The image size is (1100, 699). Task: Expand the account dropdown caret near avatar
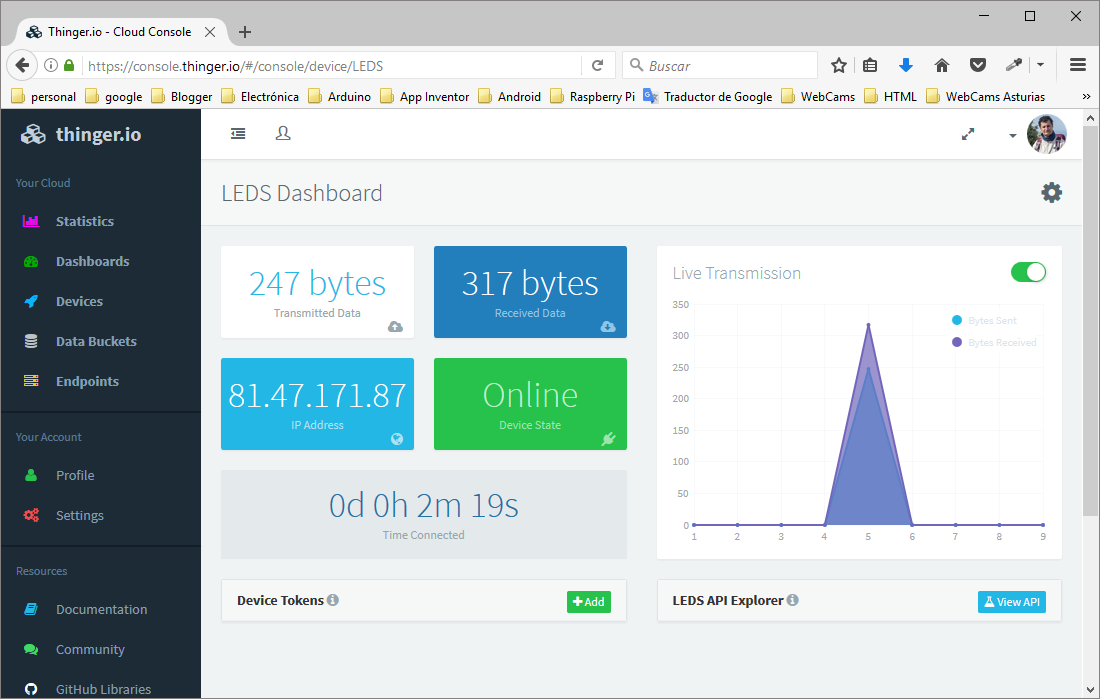(x=1012, y=135)
